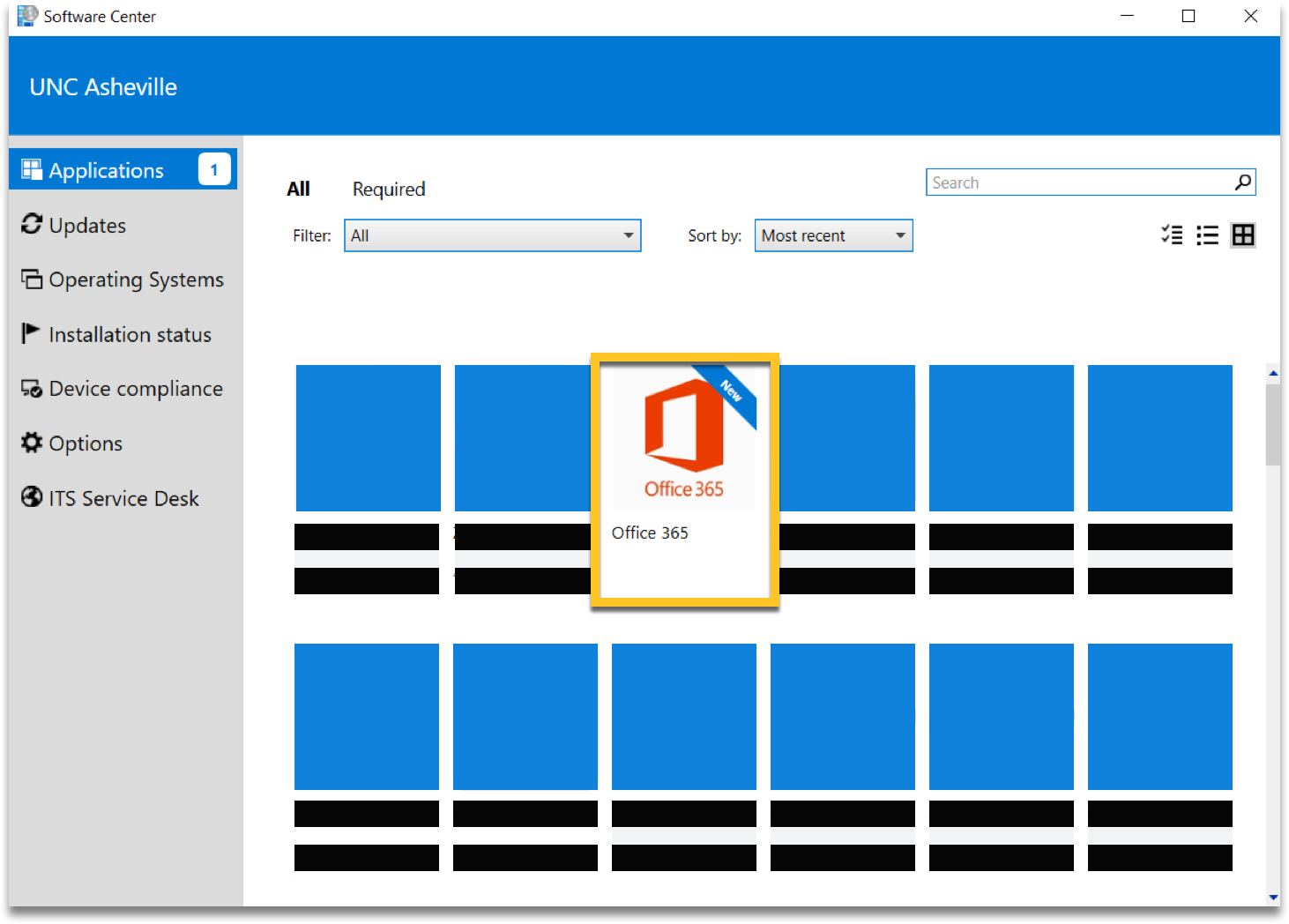Visit the ITS Service Desk globe icon
The height and width of the screenshot is (924, 1289).
pos(32,497)
